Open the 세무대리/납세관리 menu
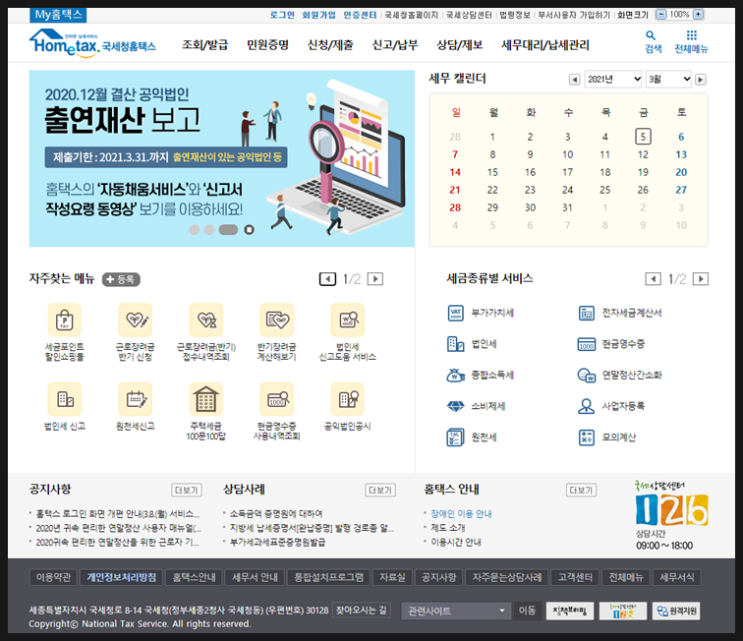This screenshot has height=641, width=743. [x=545, y=45]
